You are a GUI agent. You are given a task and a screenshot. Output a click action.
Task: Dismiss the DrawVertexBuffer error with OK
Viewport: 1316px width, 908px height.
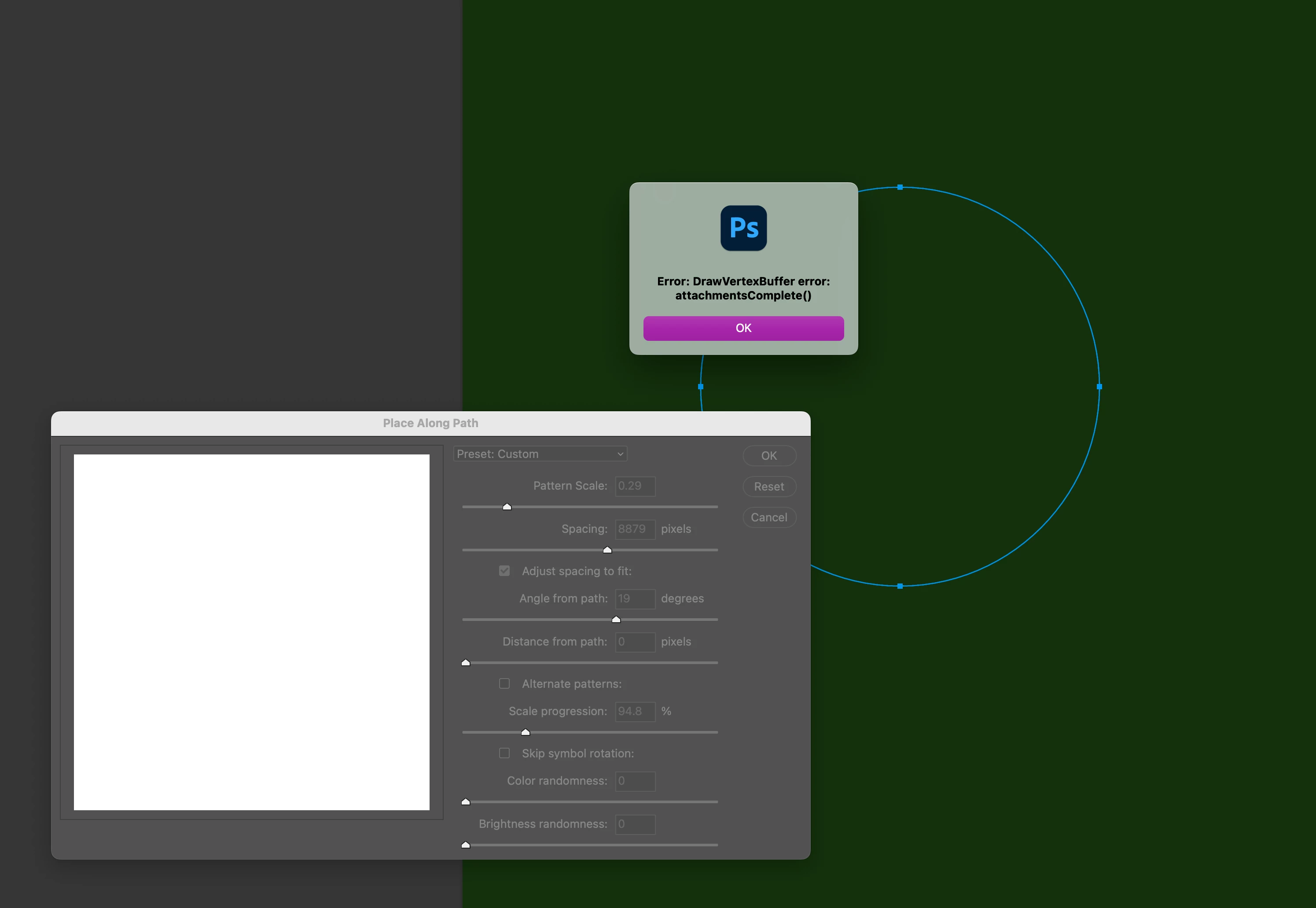point(743,328)
